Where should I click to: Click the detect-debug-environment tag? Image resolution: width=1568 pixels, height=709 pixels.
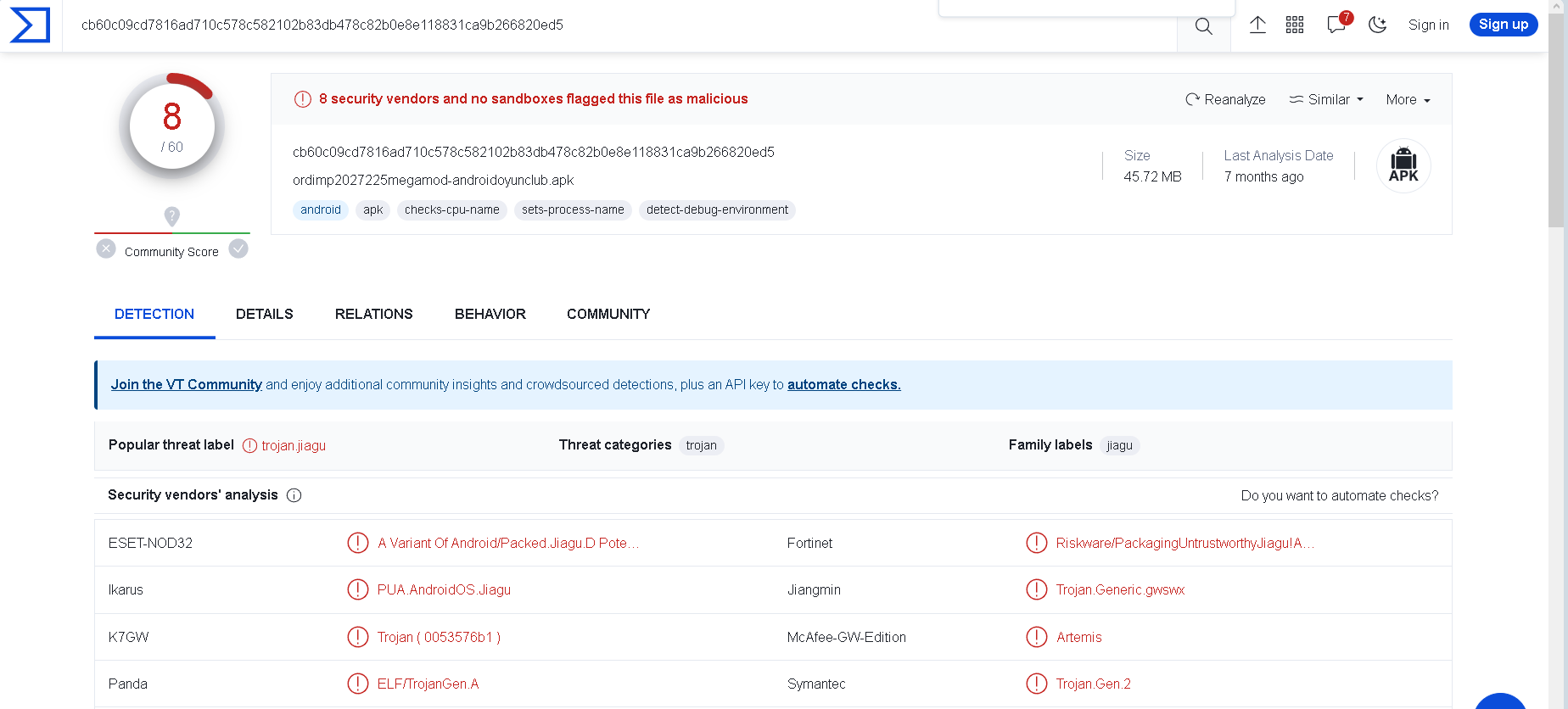717,209
